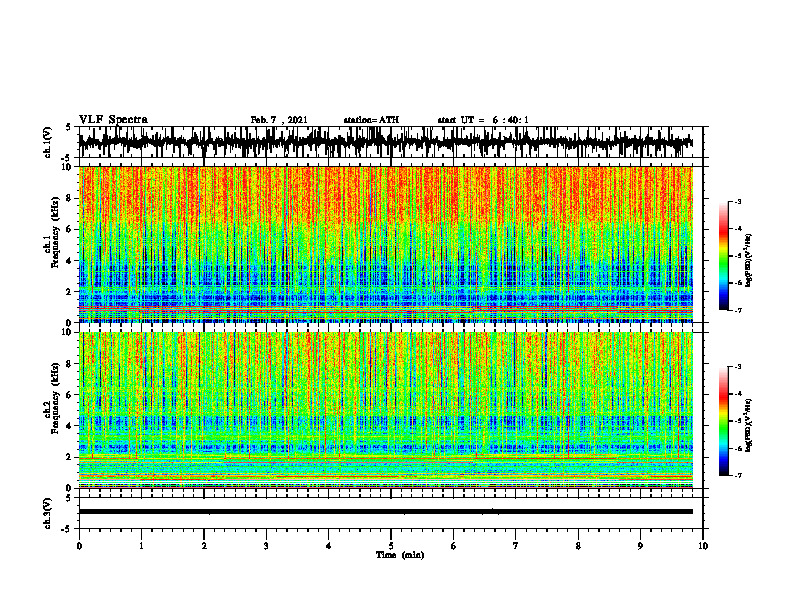Click time axis tick label "5"
Viewport: 792px width, 612px height.
point(391,546)
